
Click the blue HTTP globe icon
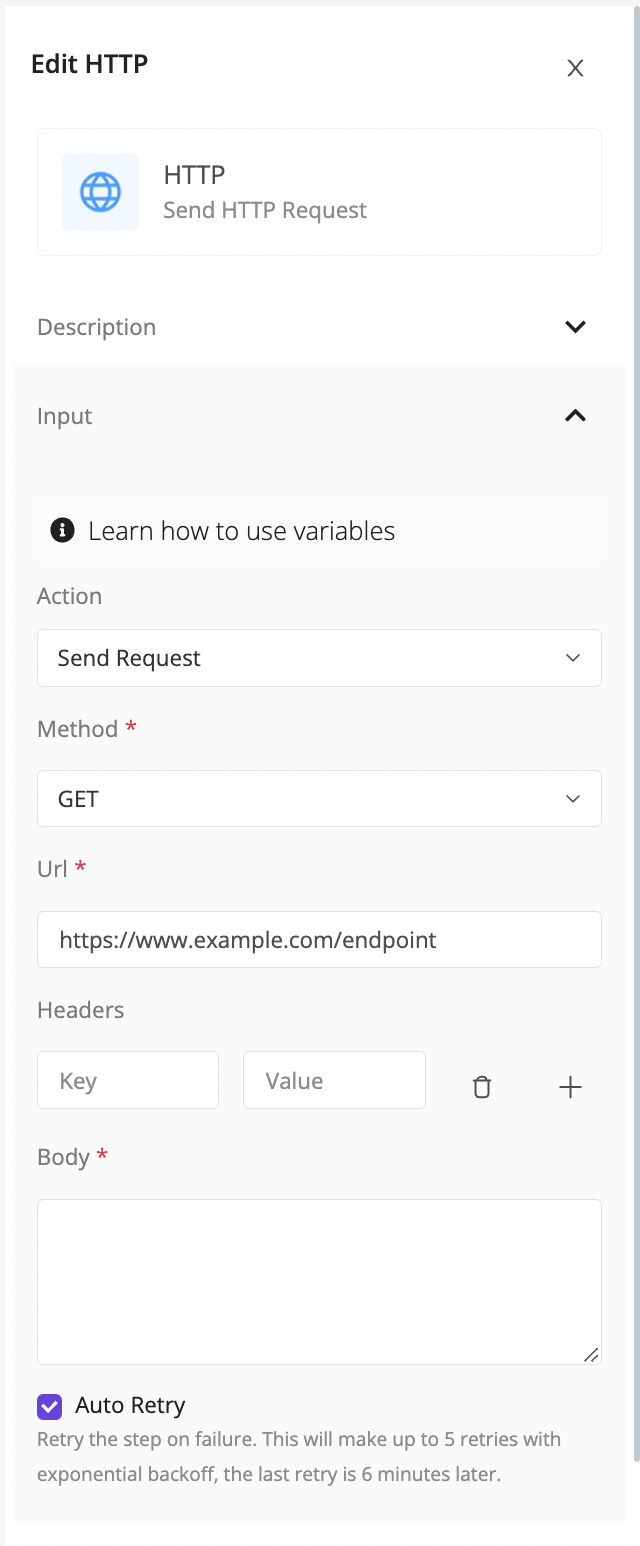pos(100,191)
